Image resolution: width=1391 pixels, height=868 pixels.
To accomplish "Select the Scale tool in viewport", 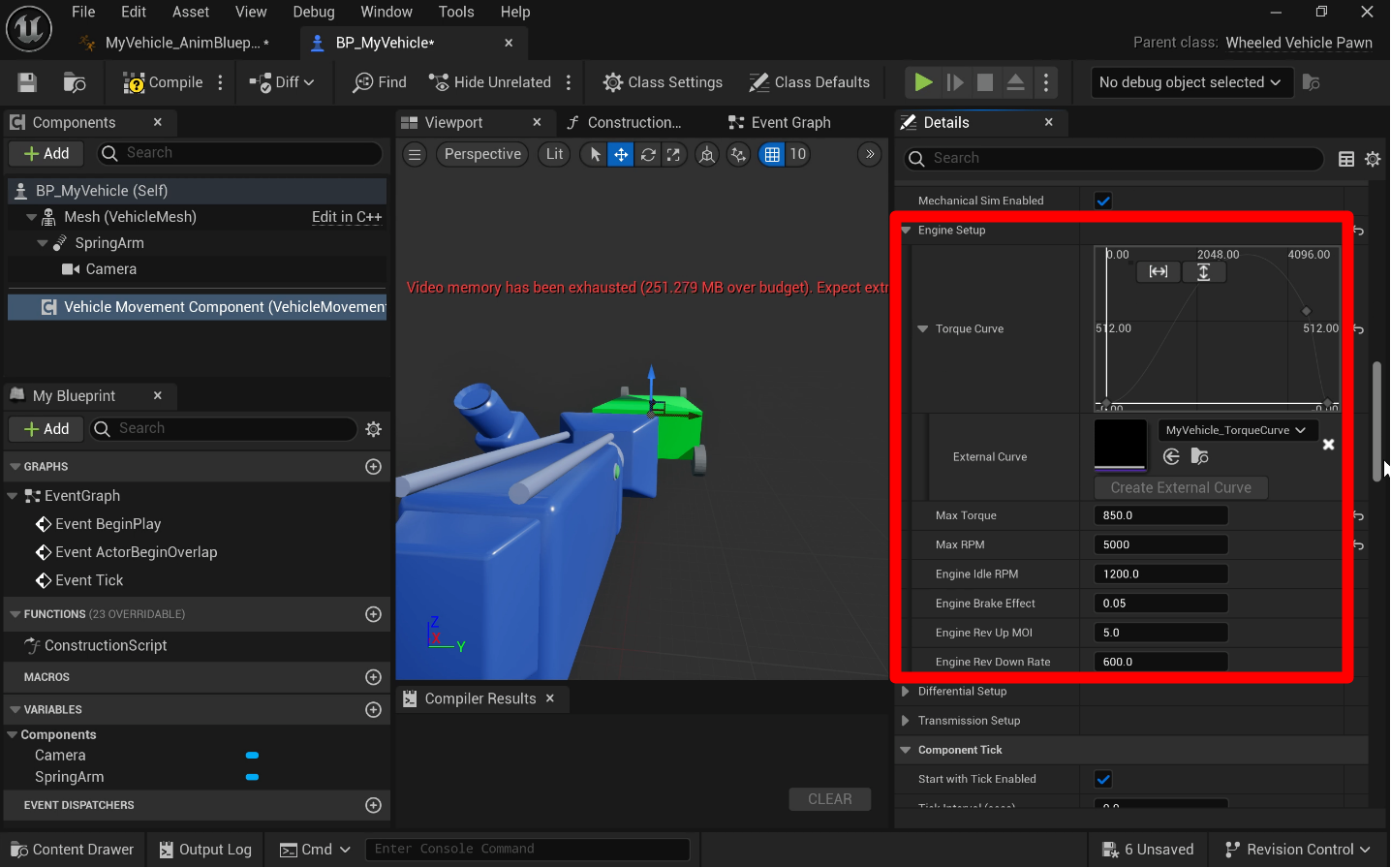I will pos(673,154).
